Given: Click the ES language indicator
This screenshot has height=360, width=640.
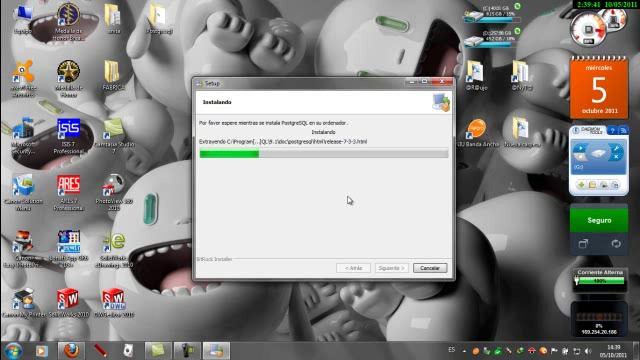Looking at the screenshot, I should pos(451,350).
